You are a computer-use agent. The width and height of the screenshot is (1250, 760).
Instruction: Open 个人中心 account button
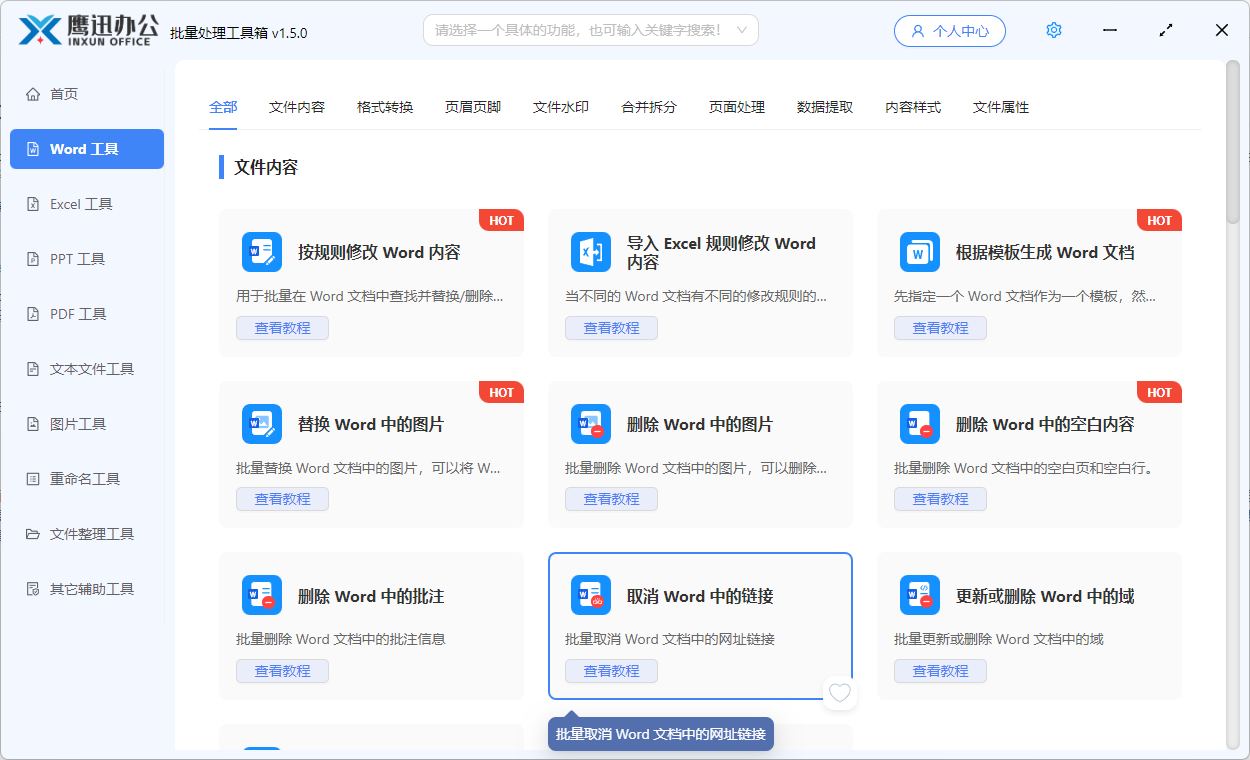[949, 30]
